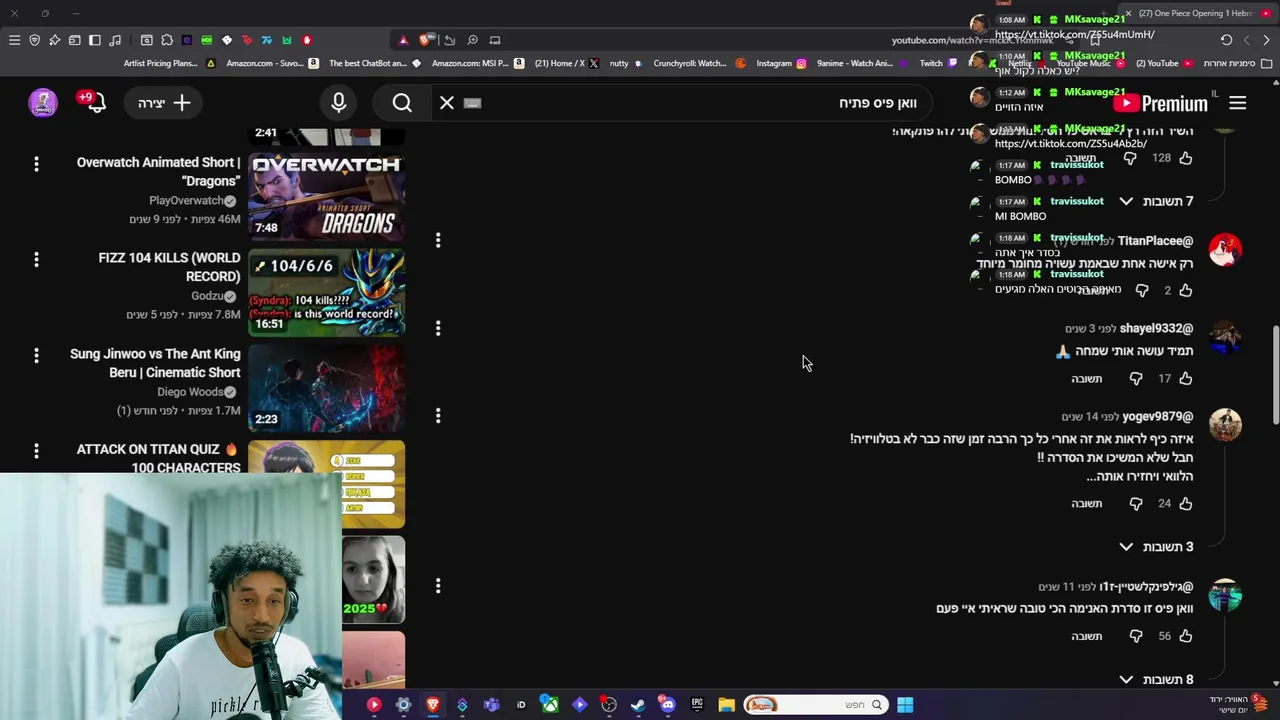Like the comment with 128 likes
The height and width of the screenshot is (720, 1280).
pyautogui.click(x=1185, y=158)
